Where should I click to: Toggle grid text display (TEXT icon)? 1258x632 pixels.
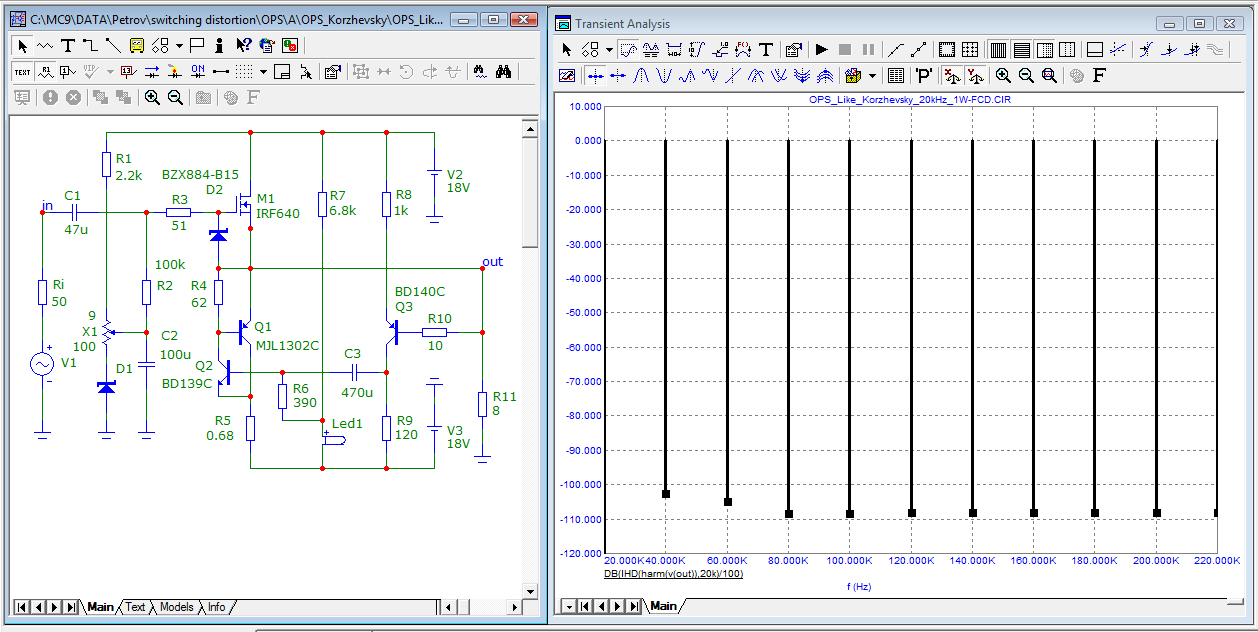[x=22, y=72]
